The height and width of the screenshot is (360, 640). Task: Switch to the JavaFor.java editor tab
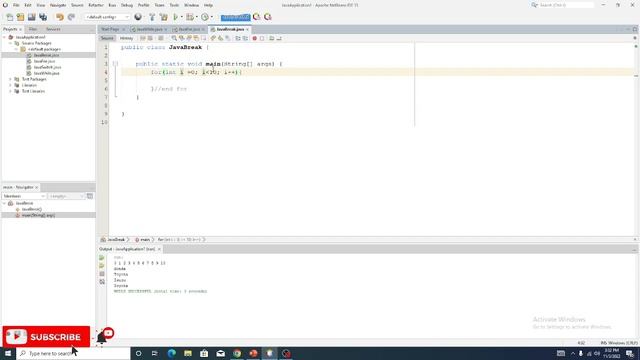point(189,29)
